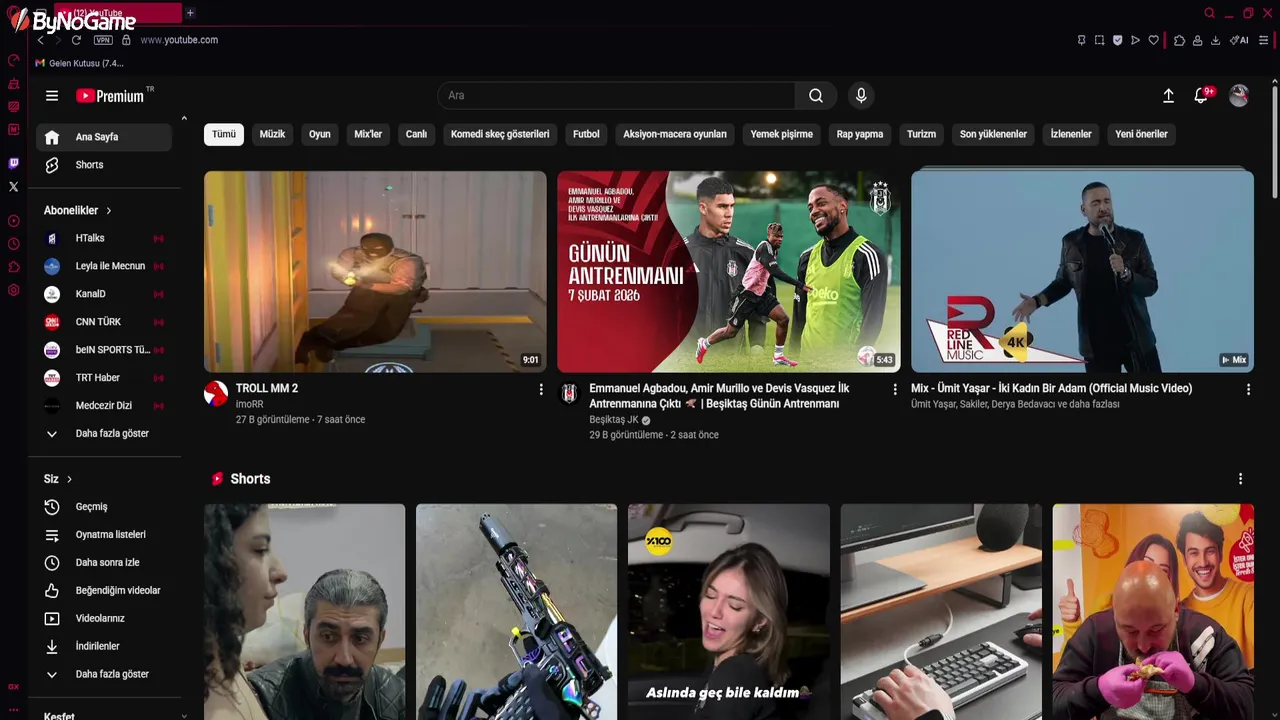Click the VPN badge in address bar

pos(103,40)
